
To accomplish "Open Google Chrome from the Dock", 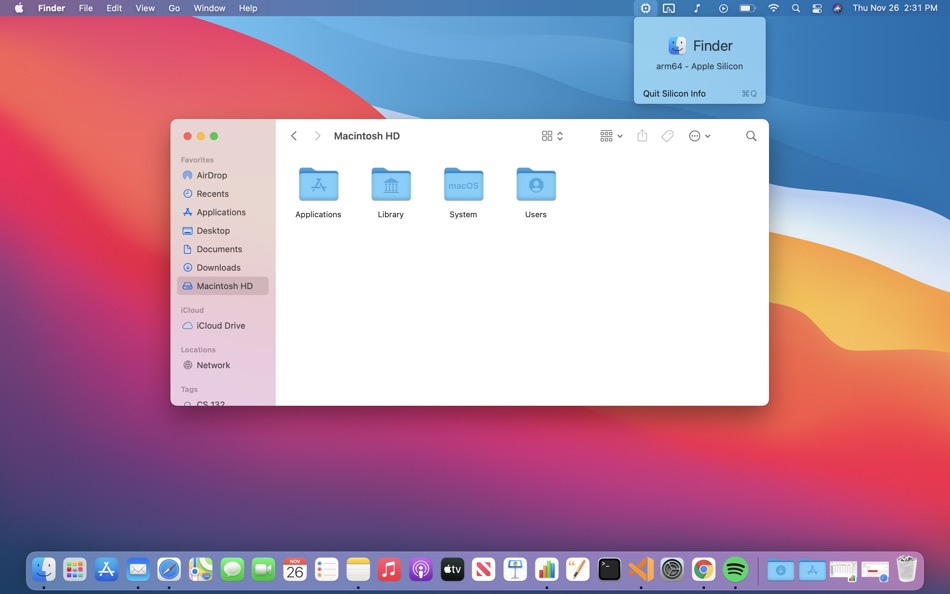I will tap(703, 569).
